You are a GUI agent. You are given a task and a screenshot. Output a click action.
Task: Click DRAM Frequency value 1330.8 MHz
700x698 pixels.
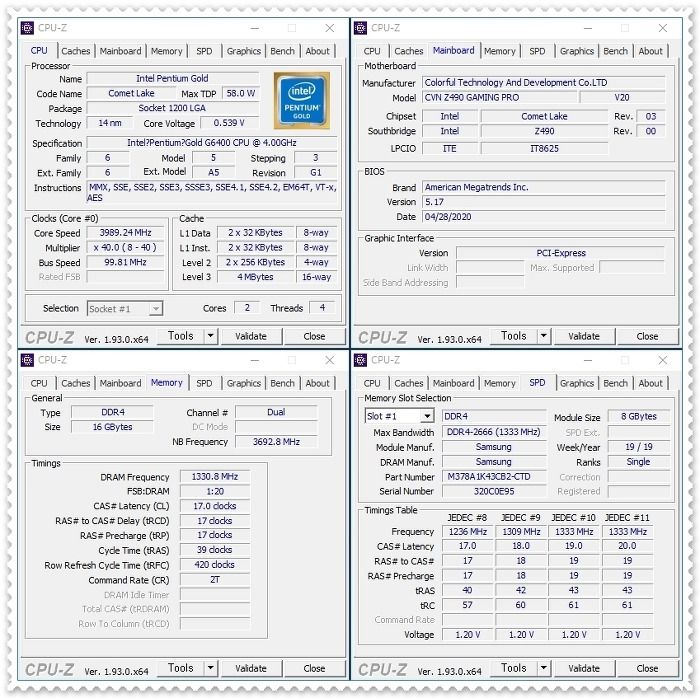[x=215, y=477]
